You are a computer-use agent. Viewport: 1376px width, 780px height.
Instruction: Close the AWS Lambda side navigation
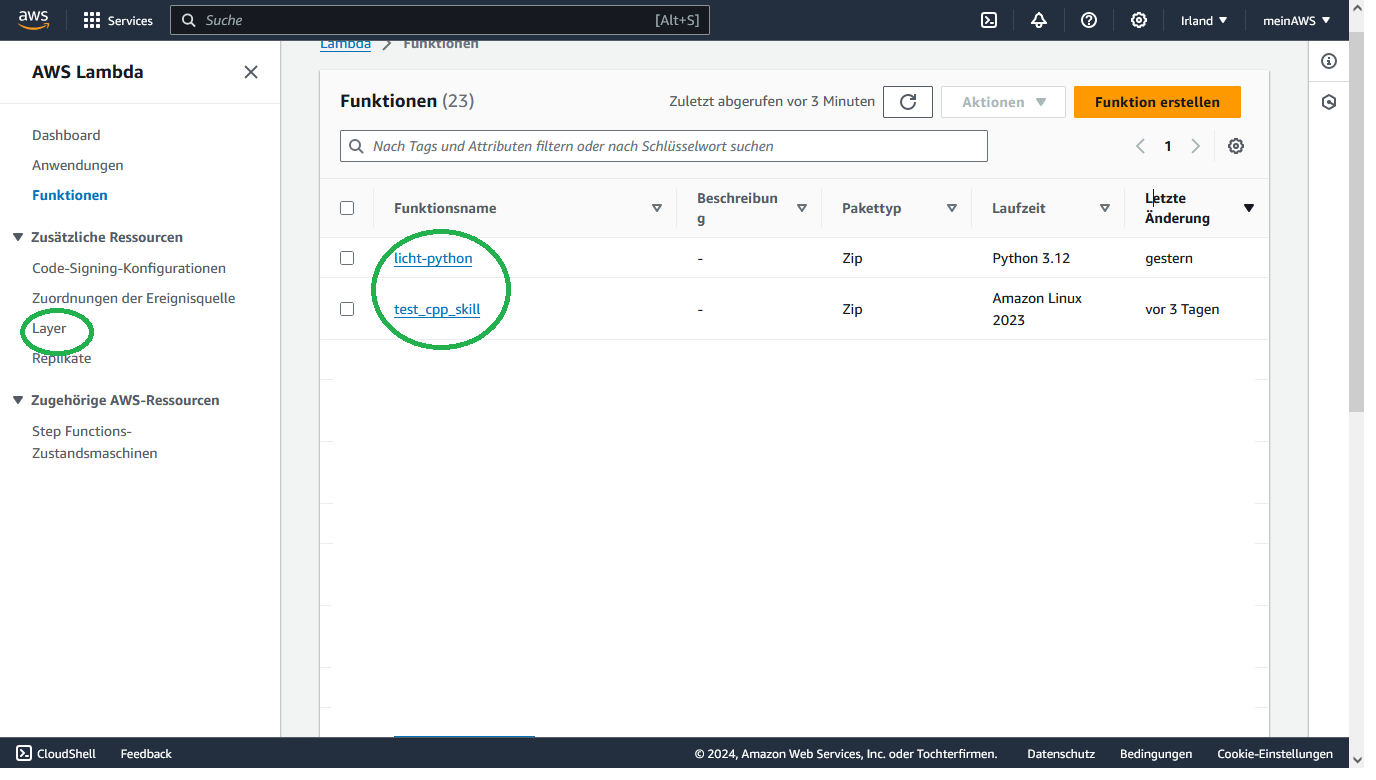pyautogui.click(x=251, y=72)
